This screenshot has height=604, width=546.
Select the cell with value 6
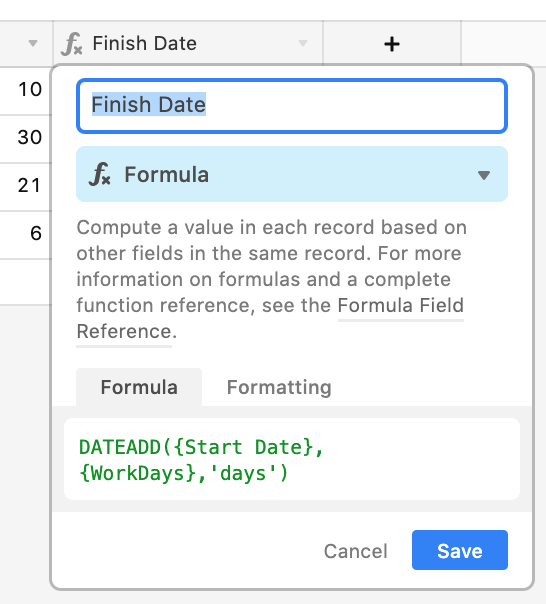click(x=26, y=235)
